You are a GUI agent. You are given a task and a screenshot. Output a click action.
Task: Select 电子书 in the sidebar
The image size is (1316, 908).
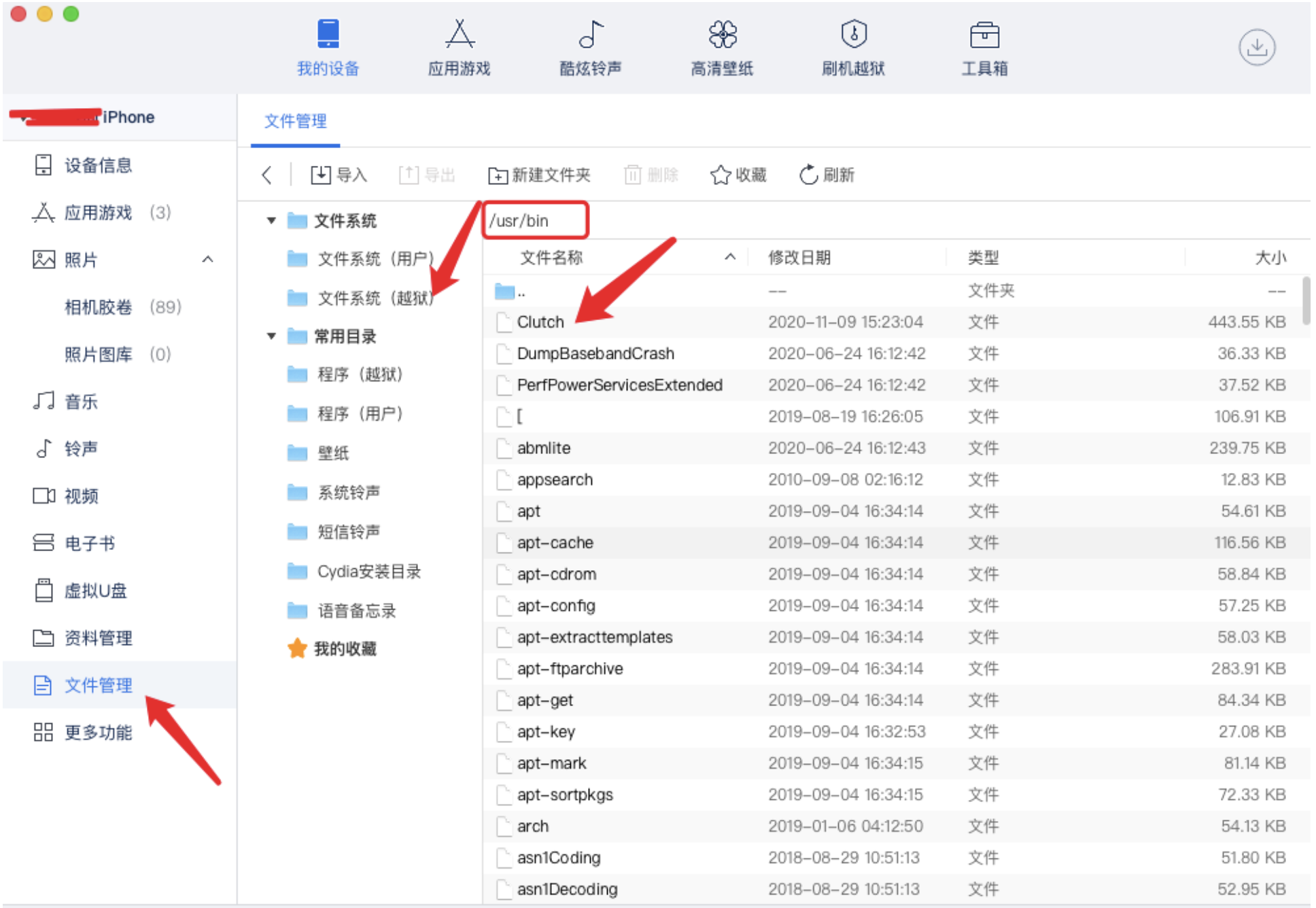click(120, 543)
